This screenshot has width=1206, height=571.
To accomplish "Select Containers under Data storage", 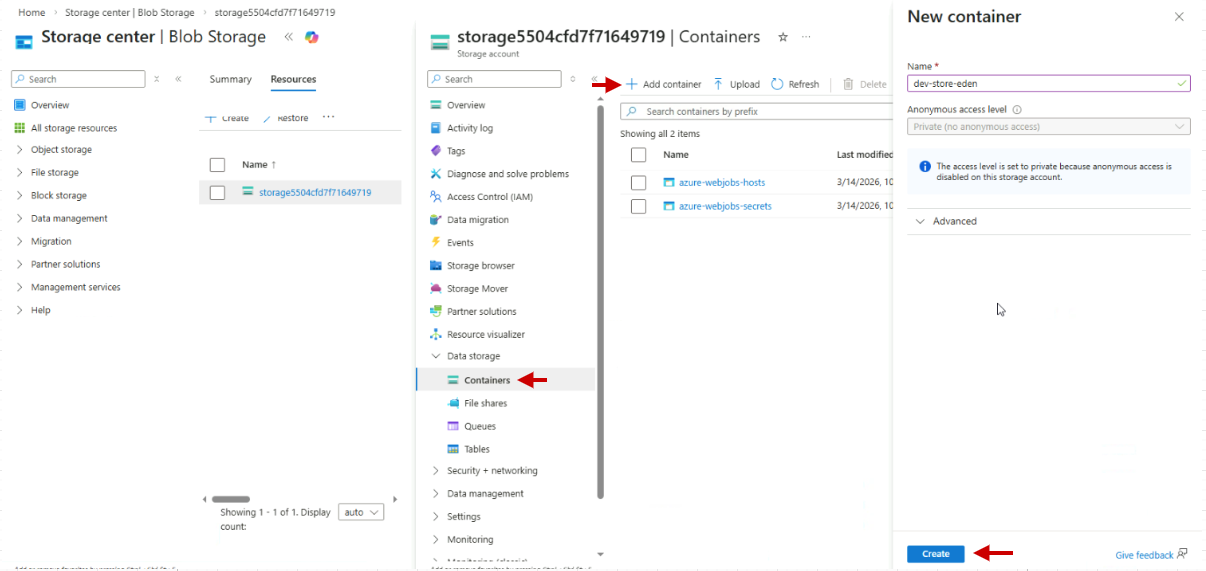I will [486, 380].
